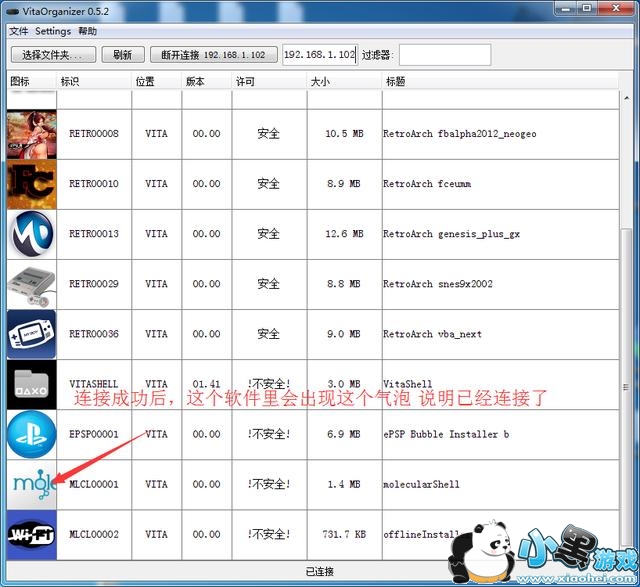Click the vertical scrollbar thumb
Image resolution: width=640 pixels, height=587 pixels.
(626, 387)
